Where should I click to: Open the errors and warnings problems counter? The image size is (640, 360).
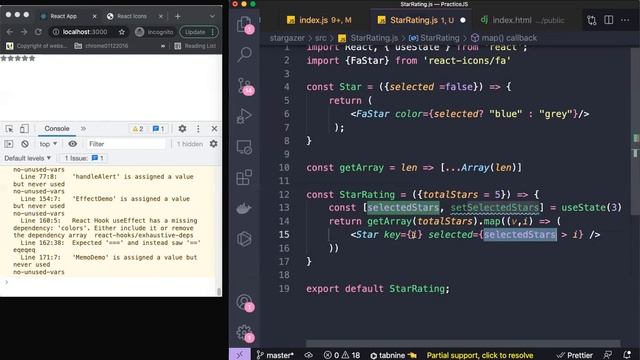pyautogui.click(x=342, y=355)
